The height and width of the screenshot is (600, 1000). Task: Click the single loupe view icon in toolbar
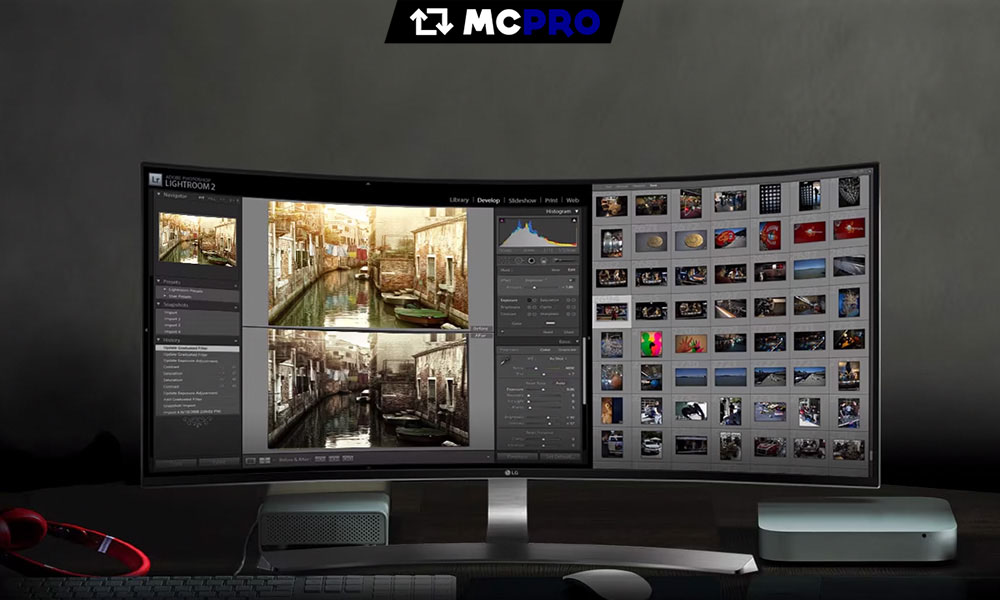(x=251, y=459)
